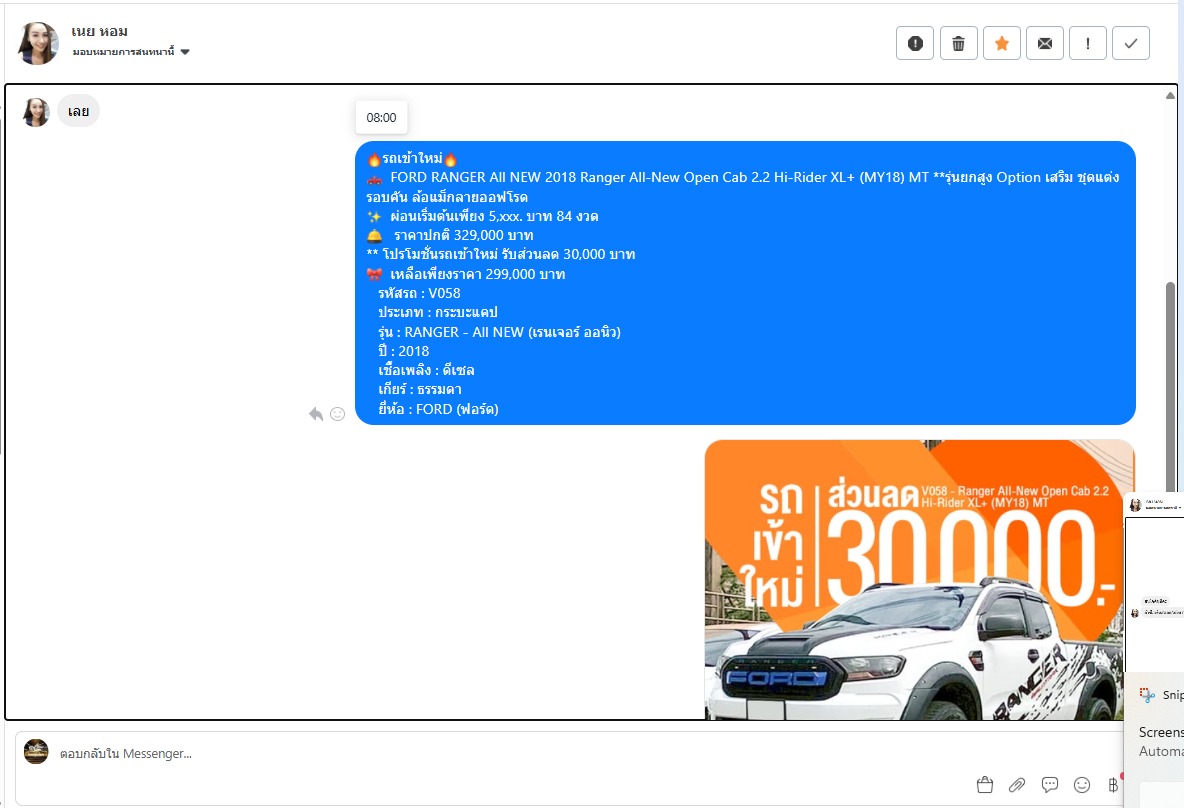Open the baht payment icon
The height and width of the screenshot is (808, 1184).
[1113, 785]
